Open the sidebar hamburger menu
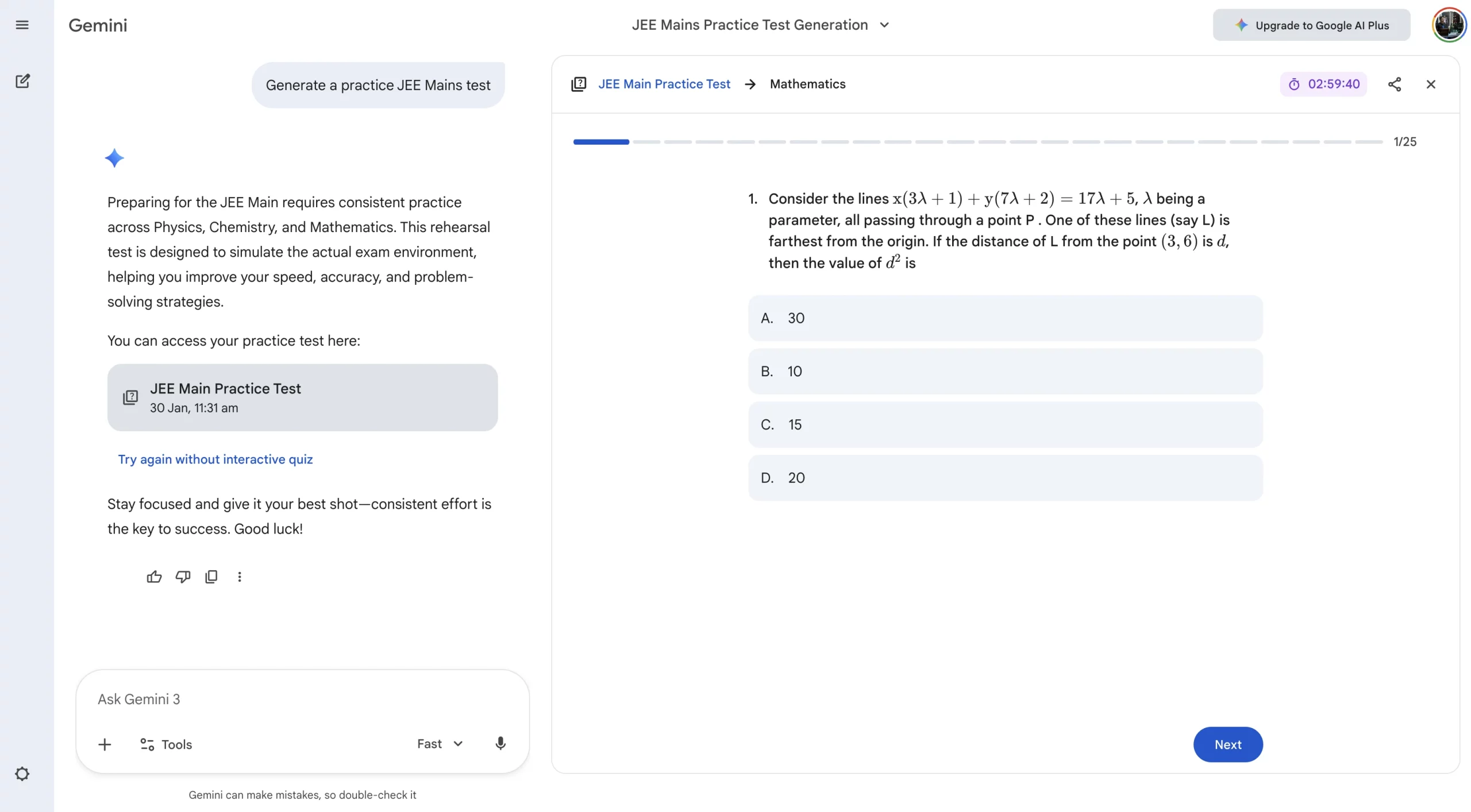 (x=22, y=25)
